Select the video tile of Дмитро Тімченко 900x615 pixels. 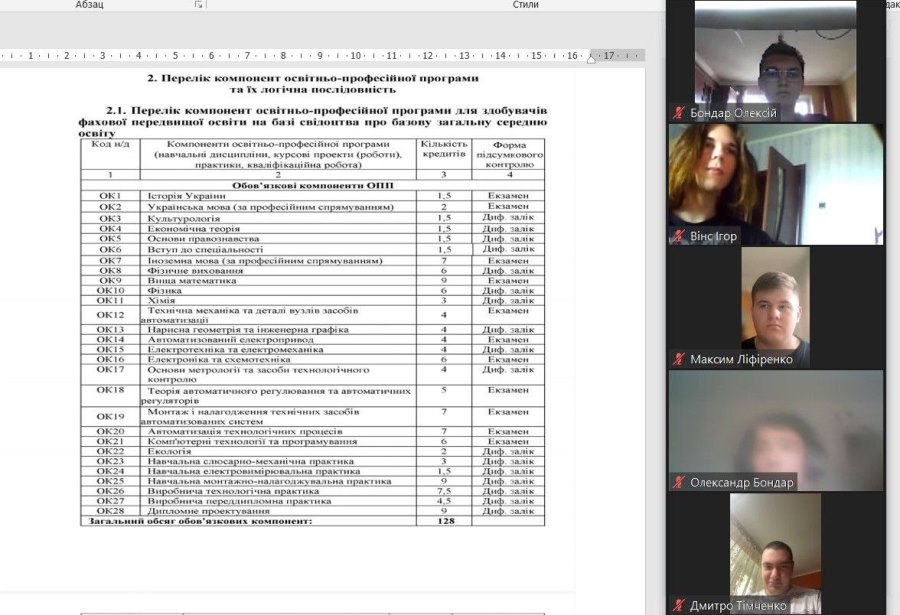[775, 554]
